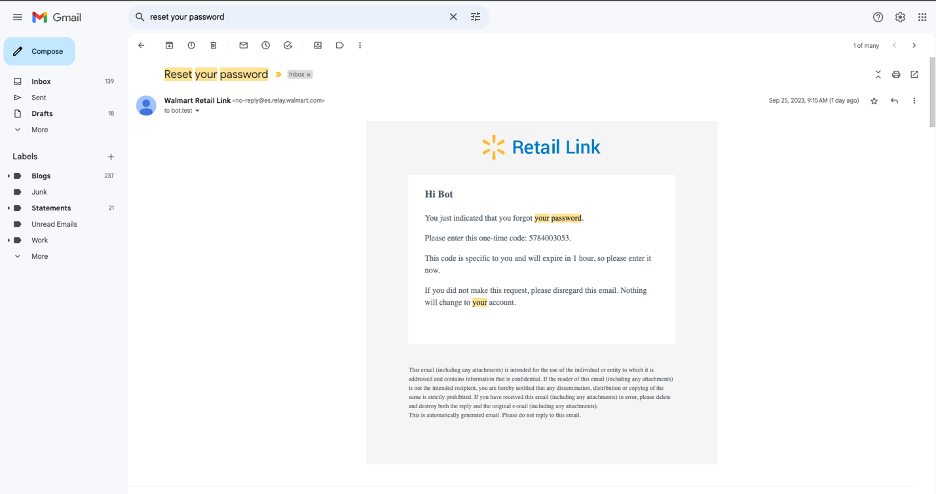The height and width of the screenshot is (494, 936).
Task: Delete the email with the trash icon
Action: 213,45
